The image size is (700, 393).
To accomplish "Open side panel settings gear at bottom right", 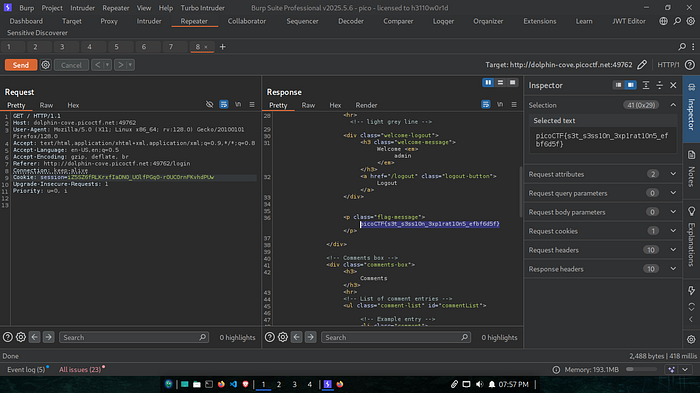I will 692,339.
